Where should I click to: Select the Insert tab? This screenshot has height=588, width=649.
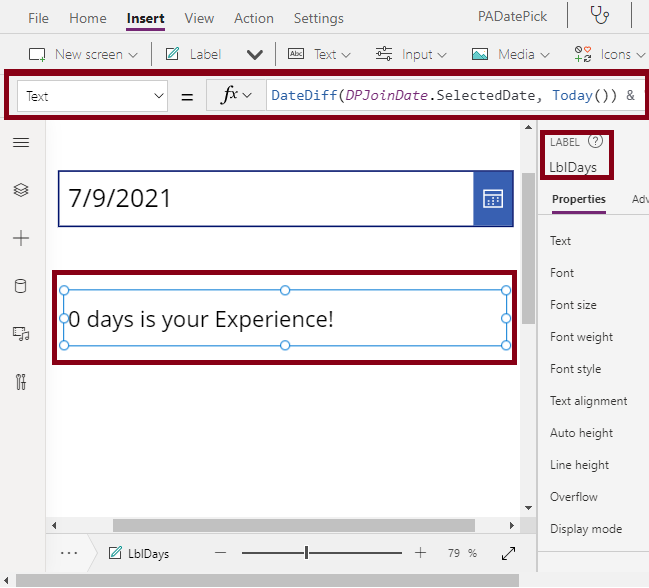coord(146,18)
